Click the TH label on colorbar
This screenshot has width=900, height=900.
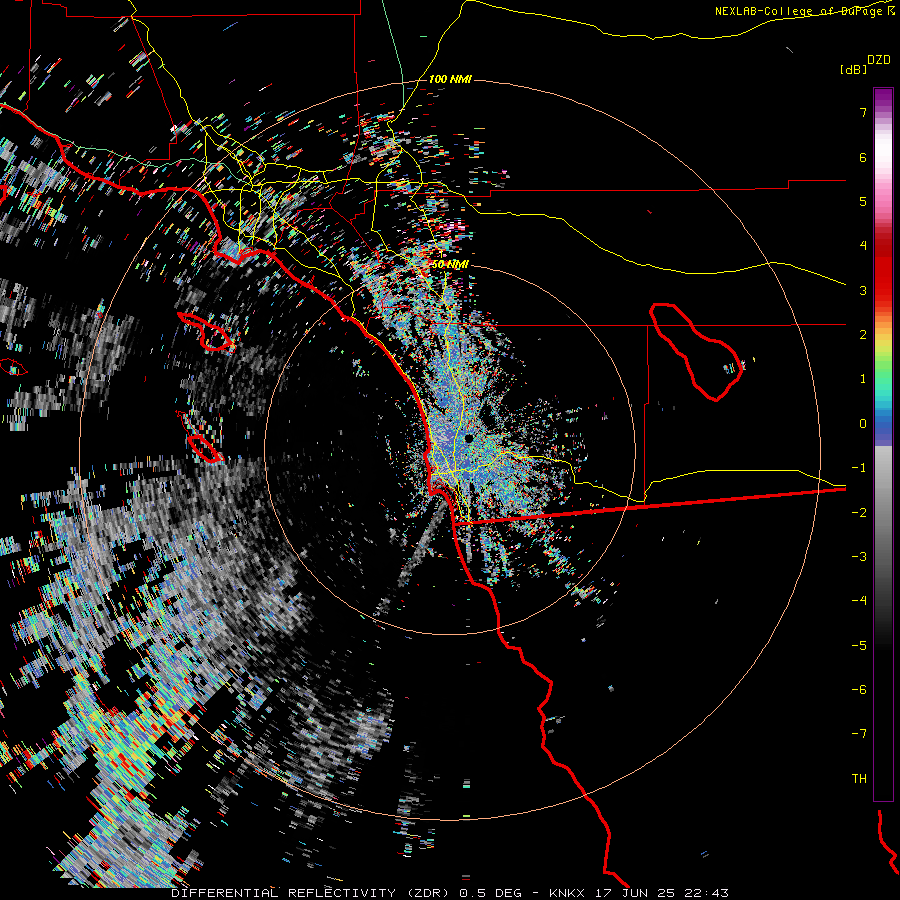tap(859, 779)
